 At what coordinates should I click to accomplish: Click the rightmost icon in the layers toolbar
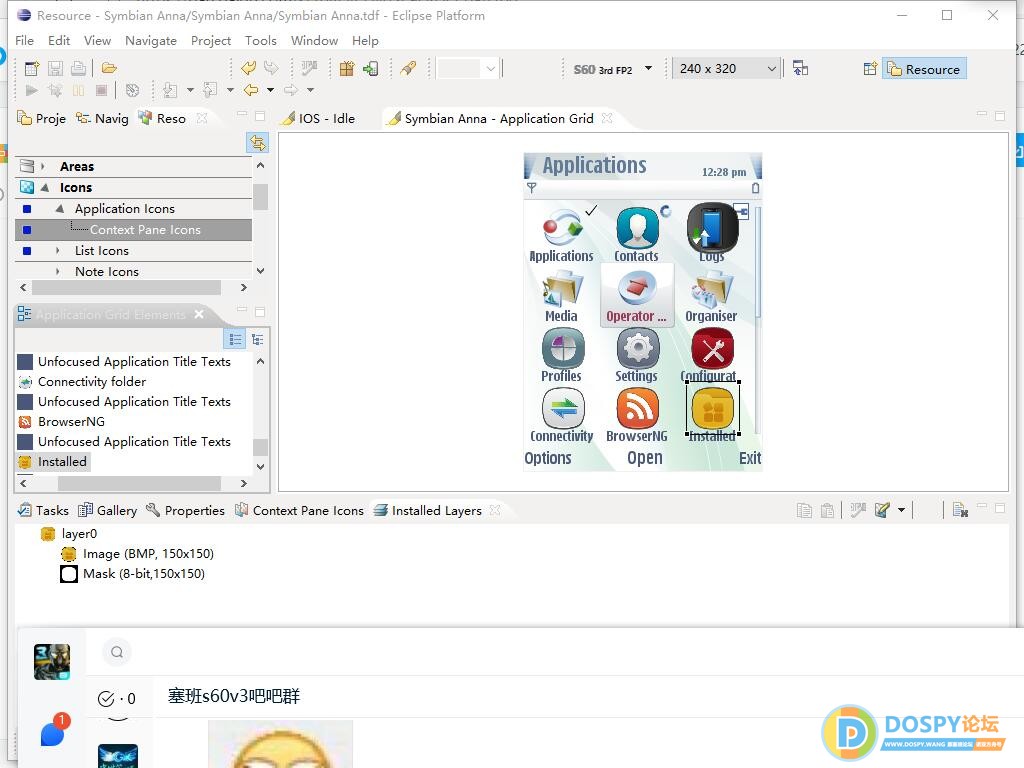click(960, 510)
